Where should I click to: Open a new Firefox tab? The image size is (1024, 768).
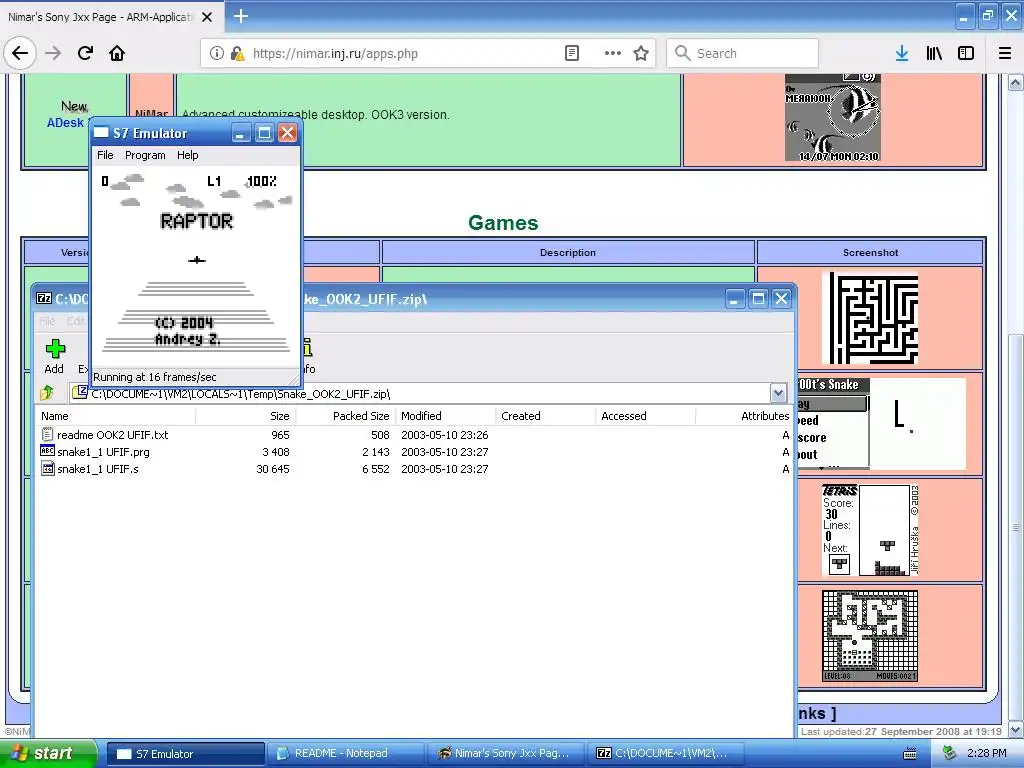coord(240,16)
